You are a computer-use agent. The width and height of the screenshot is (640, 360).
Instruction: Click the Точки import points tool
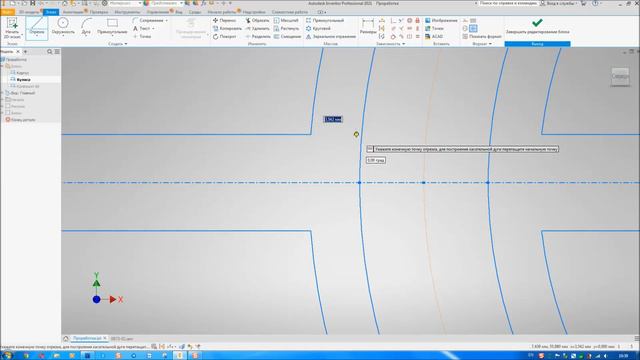point(434,29)
